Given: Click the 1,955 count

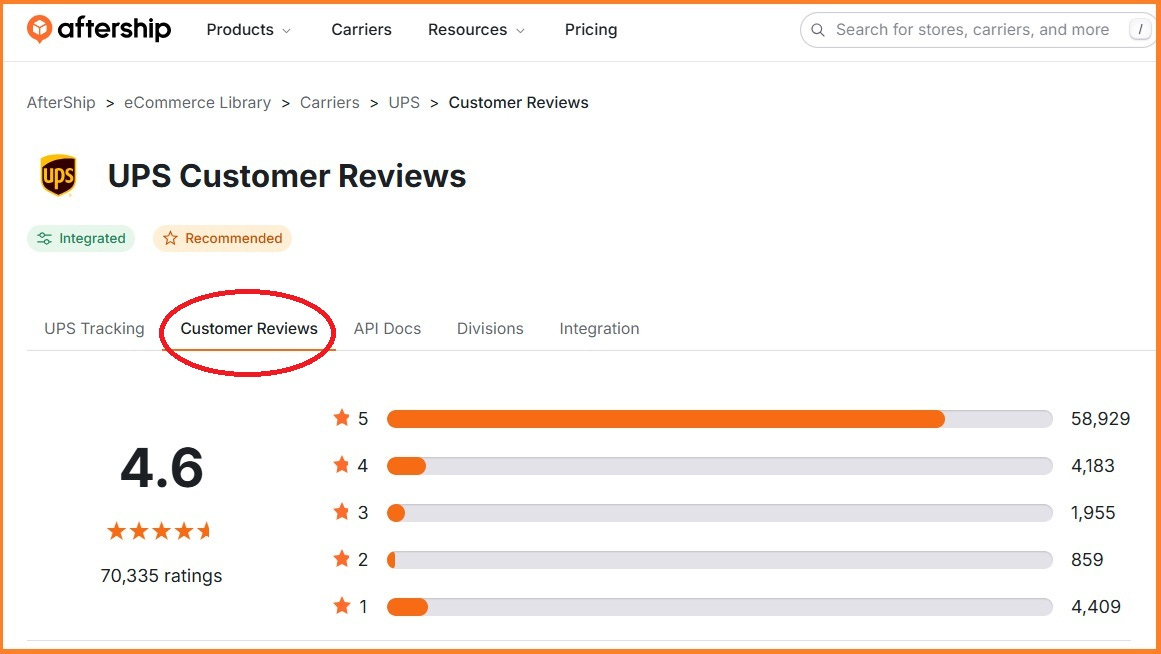Looking at the screenshot, I should 1093,513.
